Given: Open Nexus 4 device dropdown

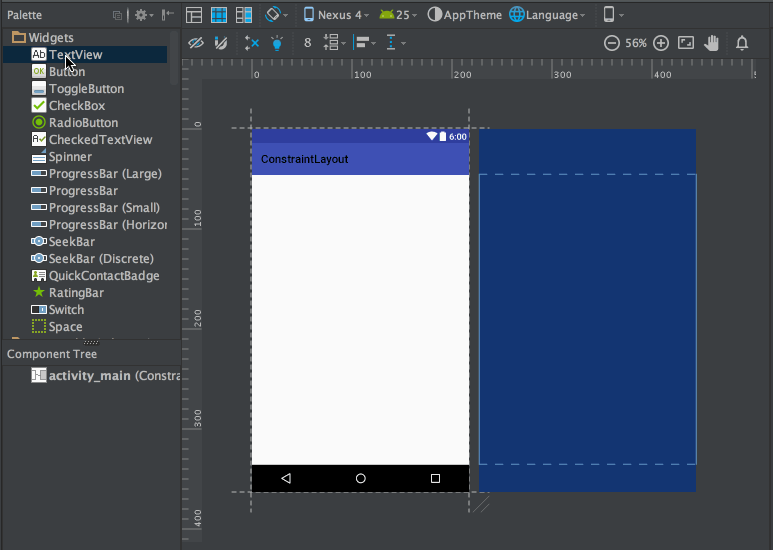Looking at the screenshot, I should tap(336, 15).
